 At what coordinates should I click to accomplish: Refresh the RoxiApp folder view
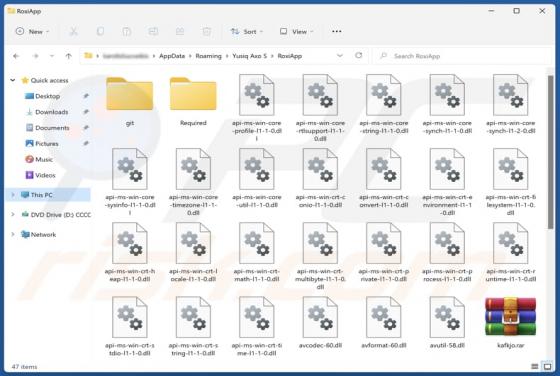[x=359, y=55]
